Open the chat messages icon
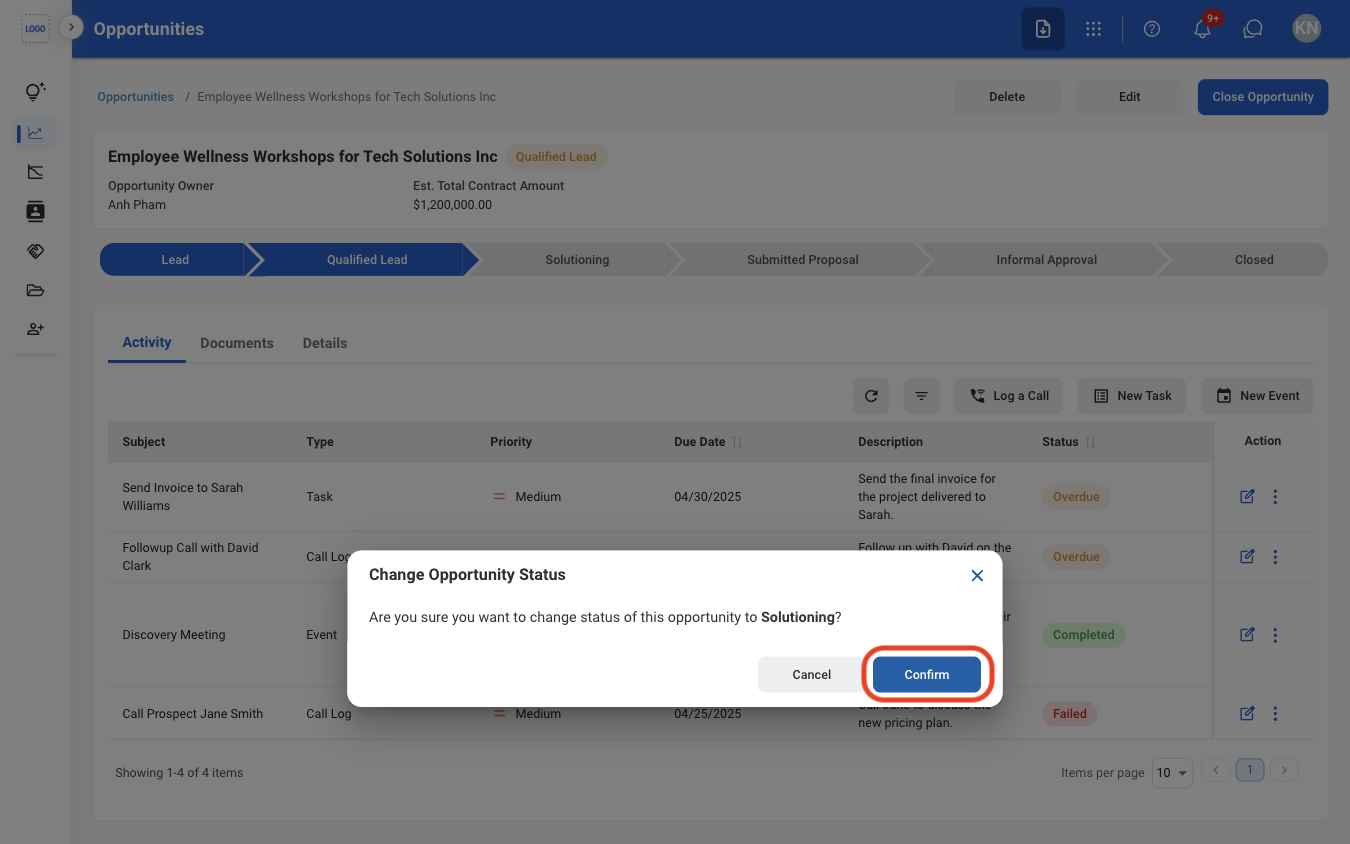 point(1253,29)
